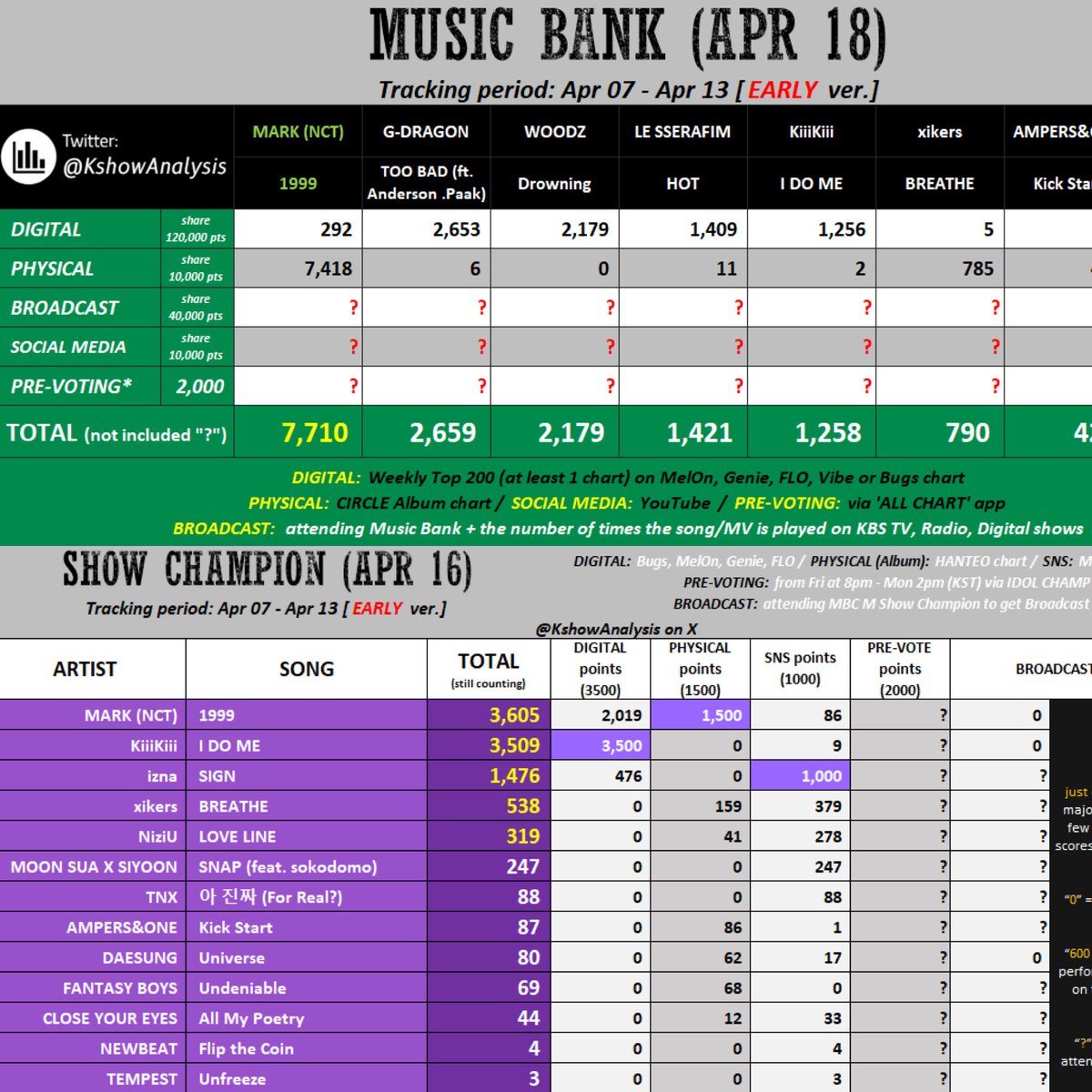Click the song 'SIGN' by izna
Viewport: 1092px width, 1092px height.
tap(307, 776)
